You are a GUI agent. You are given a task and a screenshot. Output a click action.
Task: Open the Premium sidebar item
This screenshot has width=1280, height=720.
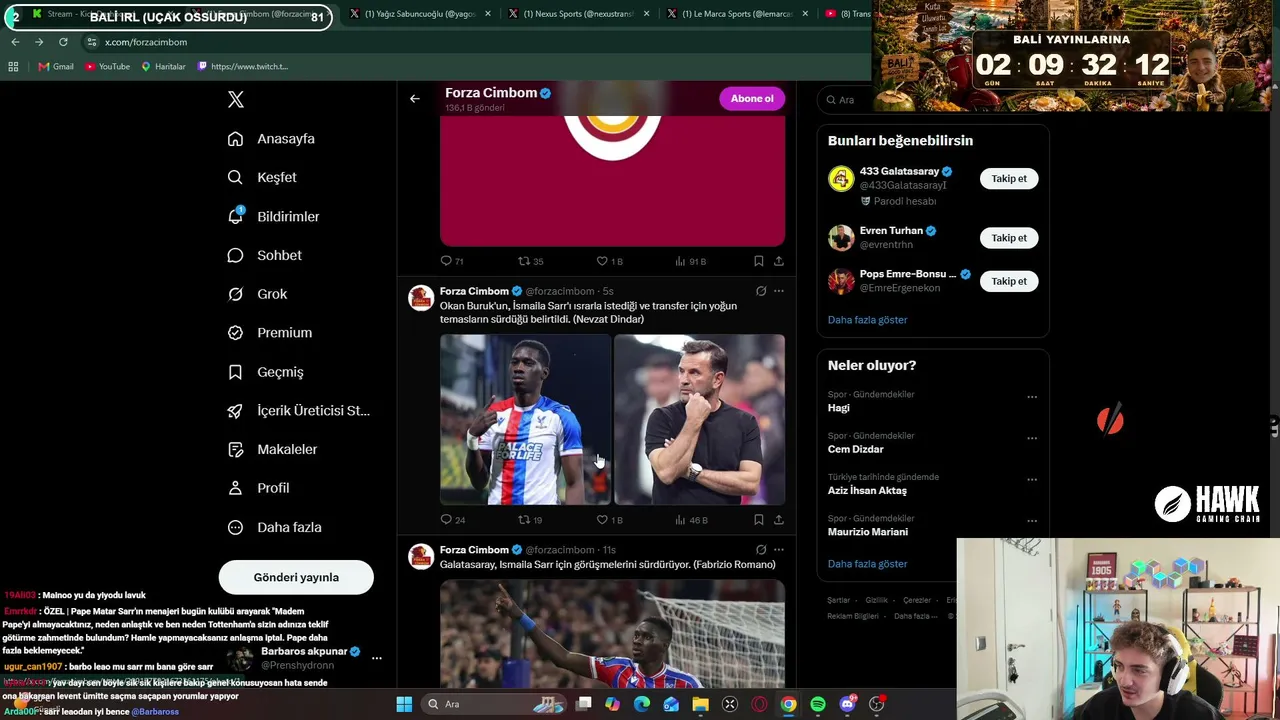(x=269, y=333)
